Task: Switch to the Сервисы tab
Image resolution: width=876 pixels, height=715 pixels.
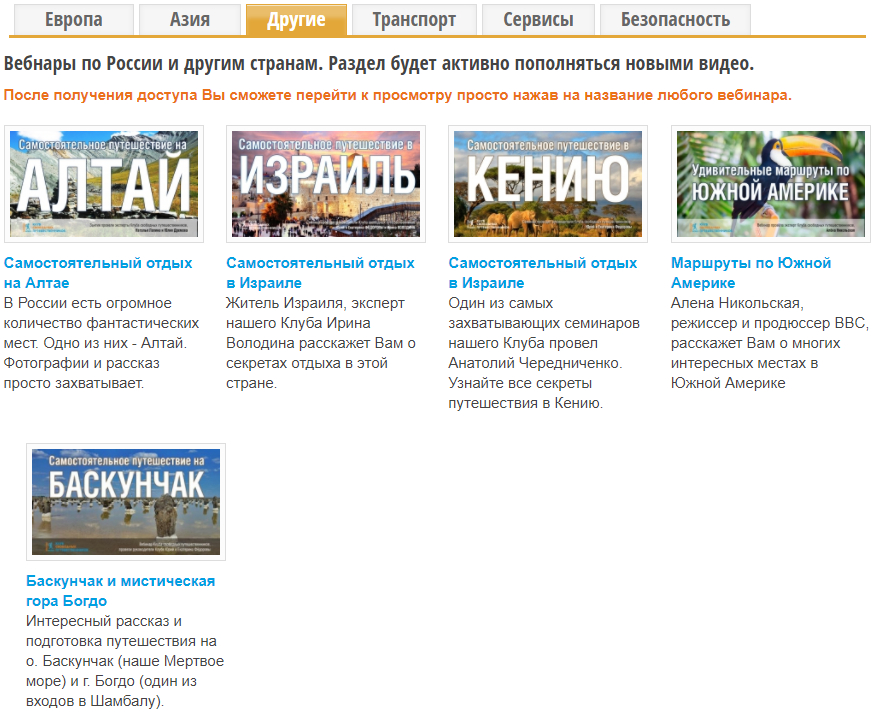Action: pos(538,20)
